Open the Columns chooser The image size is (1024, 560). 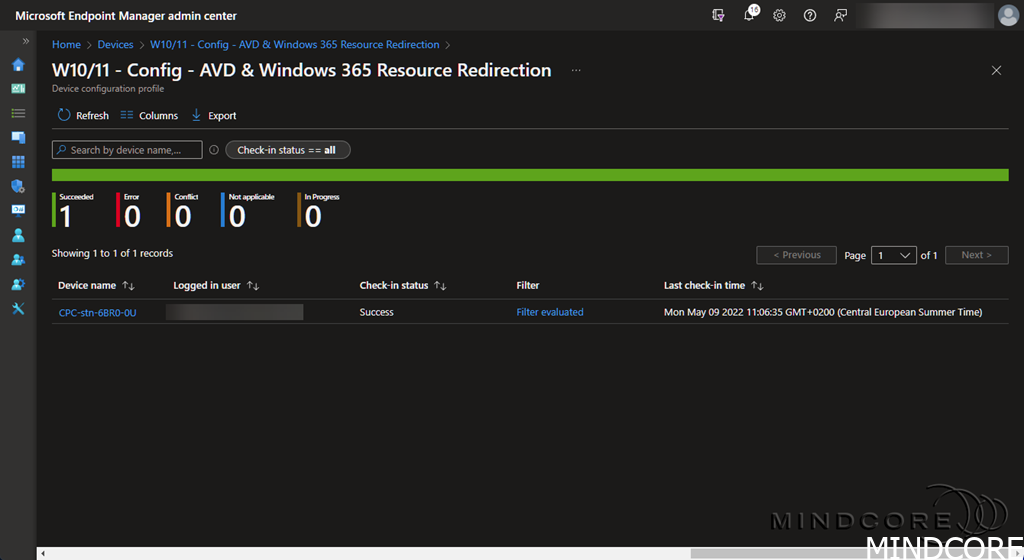[149, 116]
